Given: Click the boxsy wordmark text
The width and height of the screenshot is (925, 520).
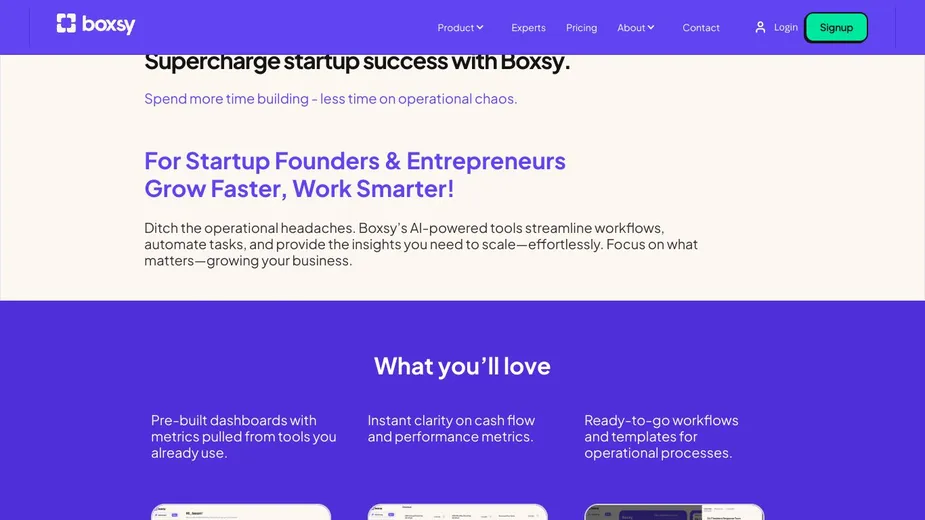Looking at the screenshot, I should [109, 25].
